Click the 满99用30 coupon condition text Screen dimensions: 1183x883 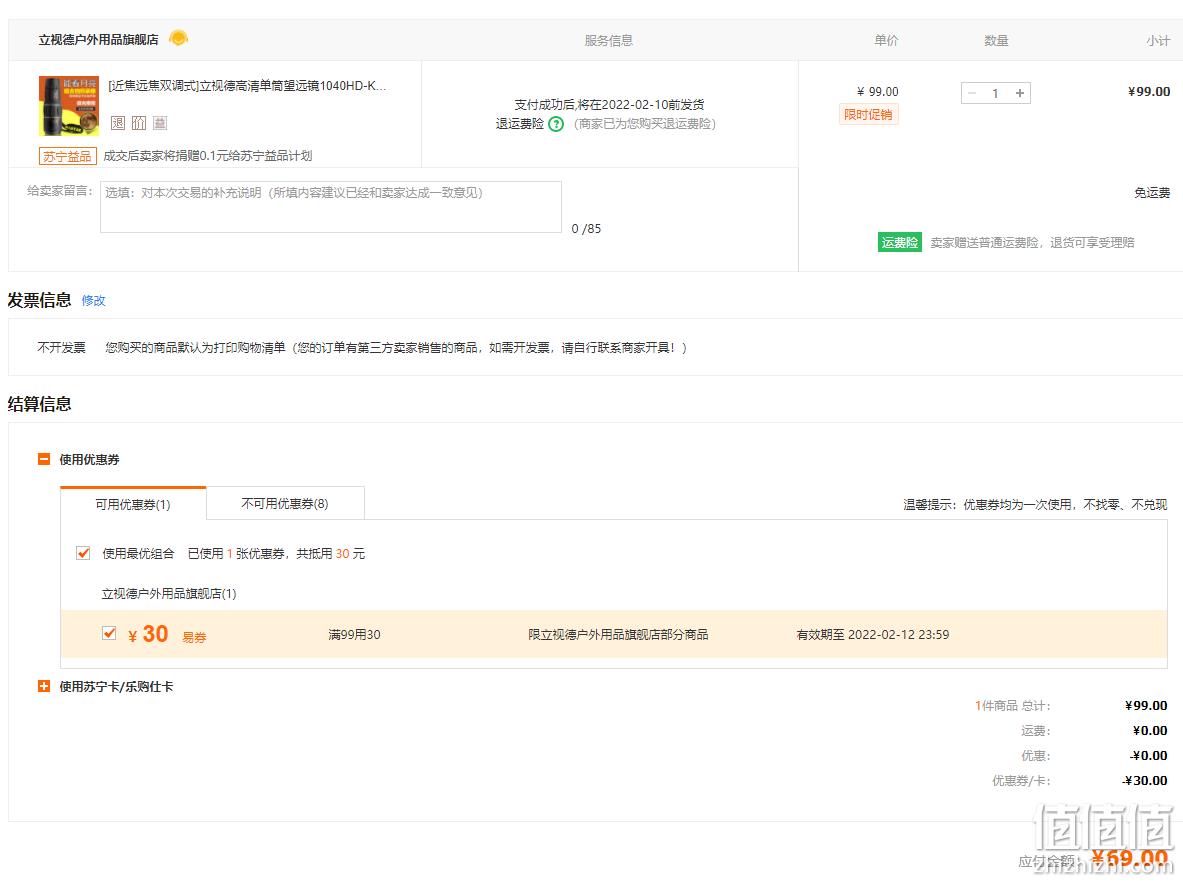coord(355,635)
